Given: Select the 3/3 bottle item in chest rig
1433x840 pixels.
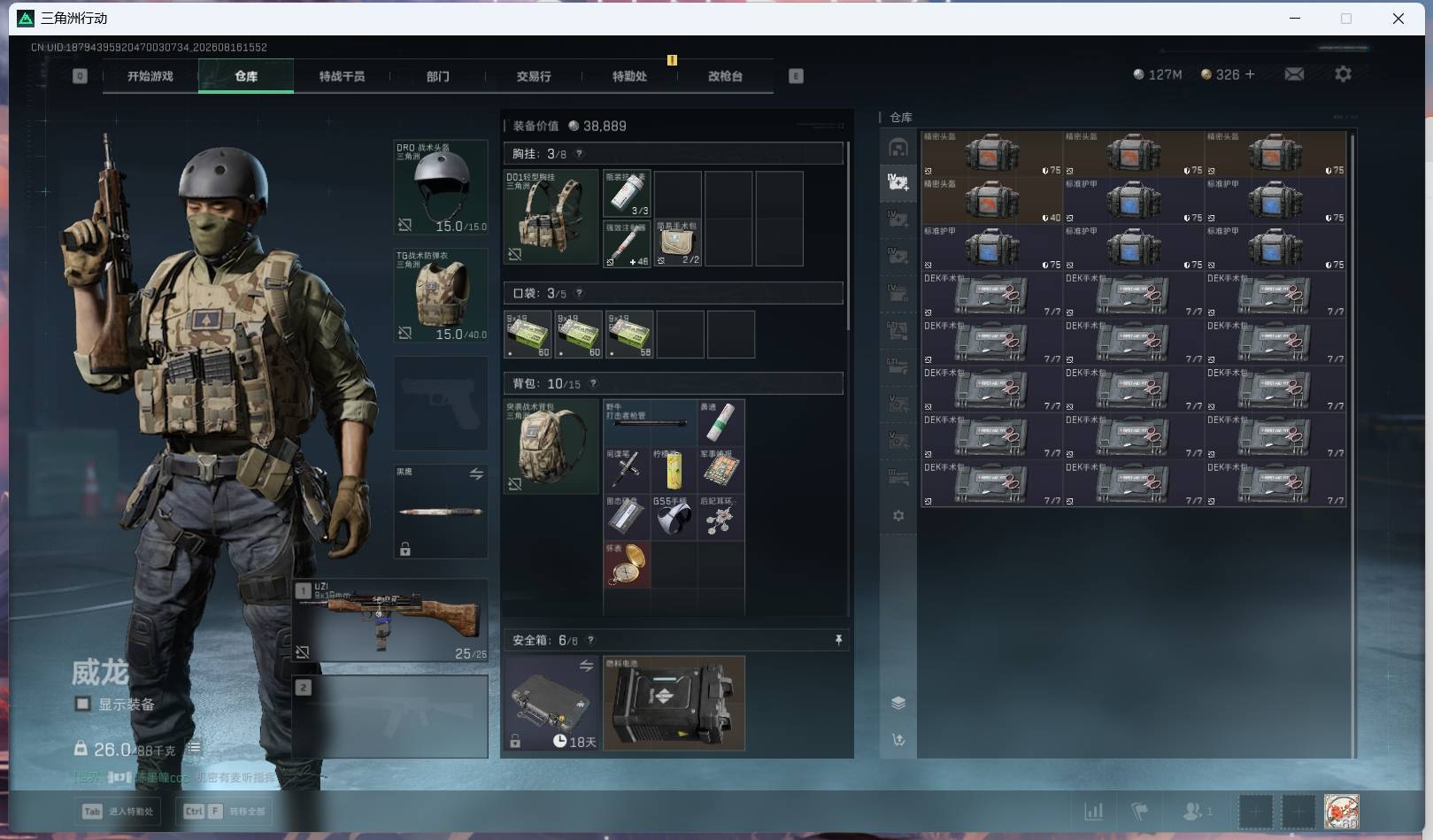Looking at the screenshot, I should (627, 194).
